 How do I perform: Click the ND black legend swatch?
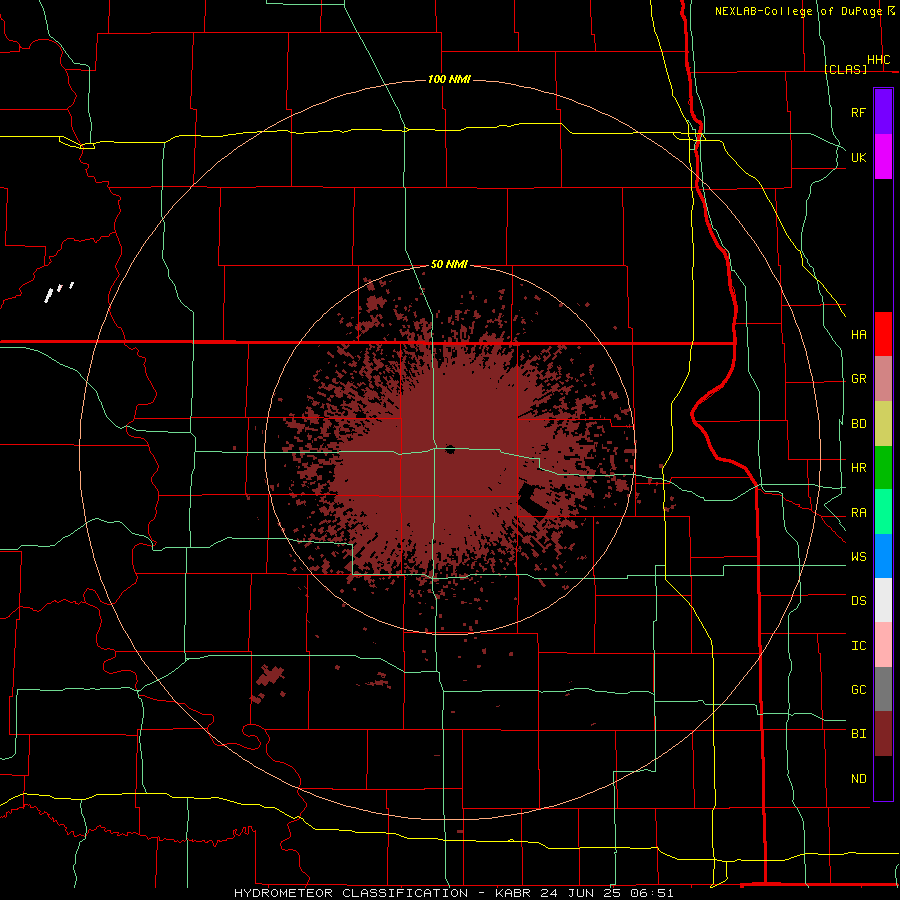coord(883,778)
